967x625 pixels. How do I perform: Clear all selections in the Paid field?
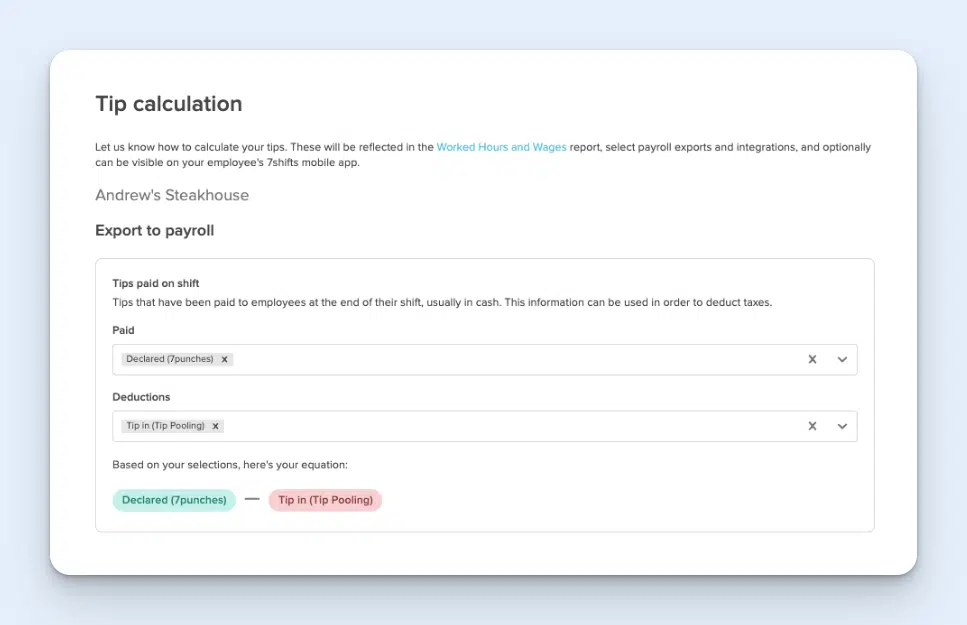click(813, 360)
